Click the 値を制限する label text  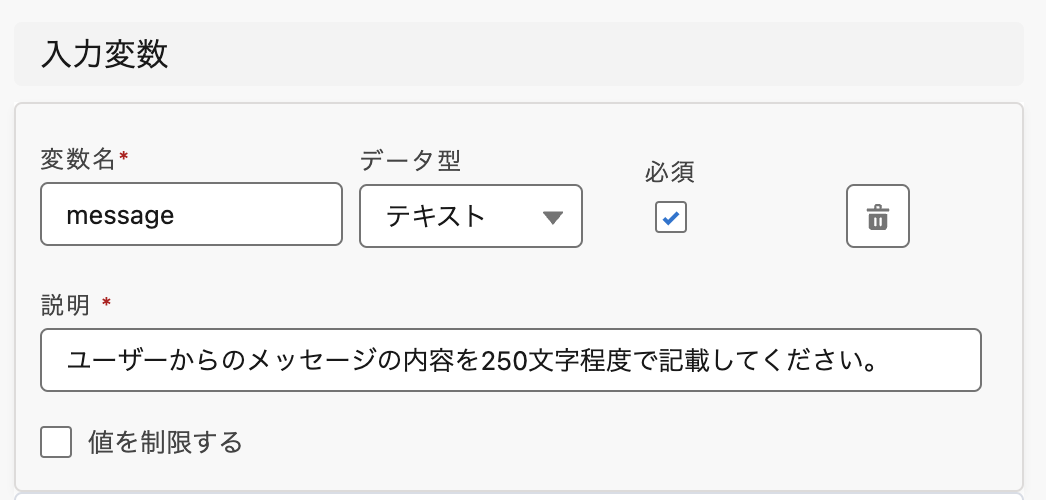click(165, 442)
